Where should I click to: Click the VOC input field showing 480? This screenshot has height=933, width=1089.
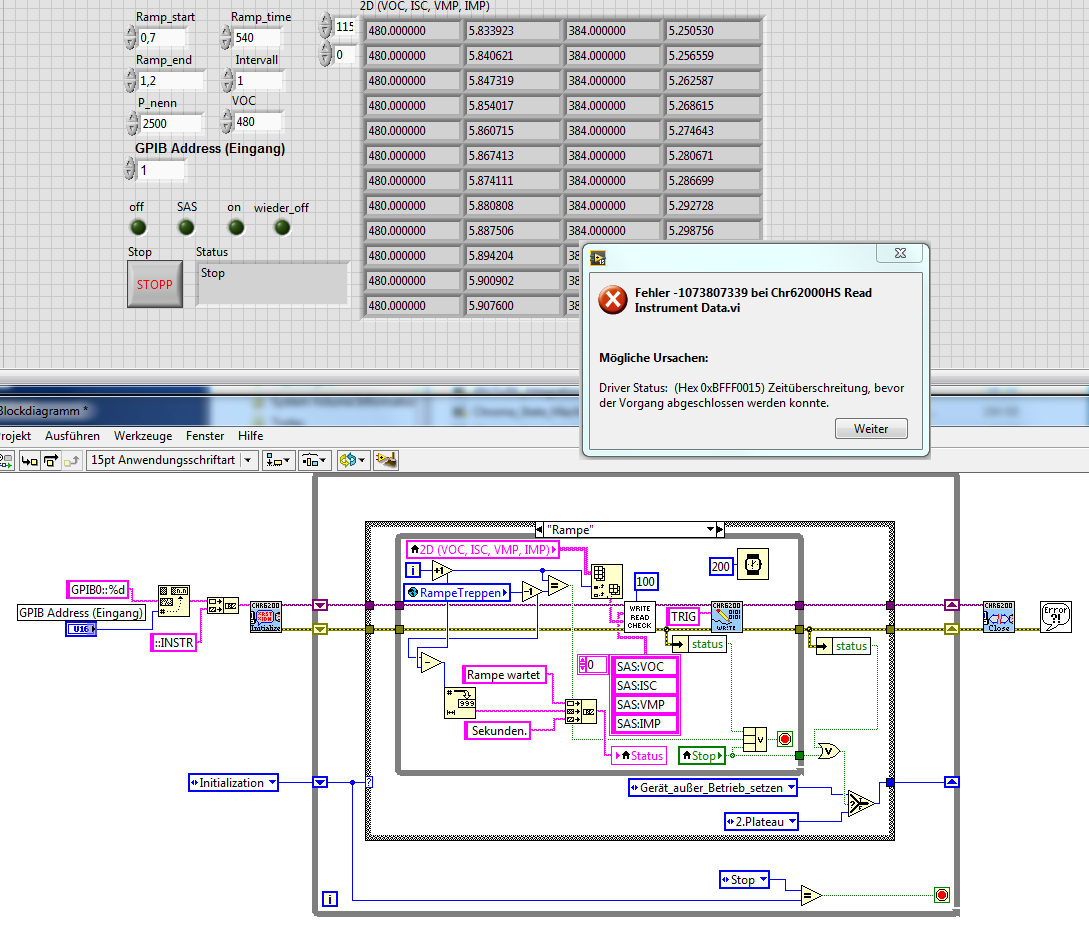(257, 122)
